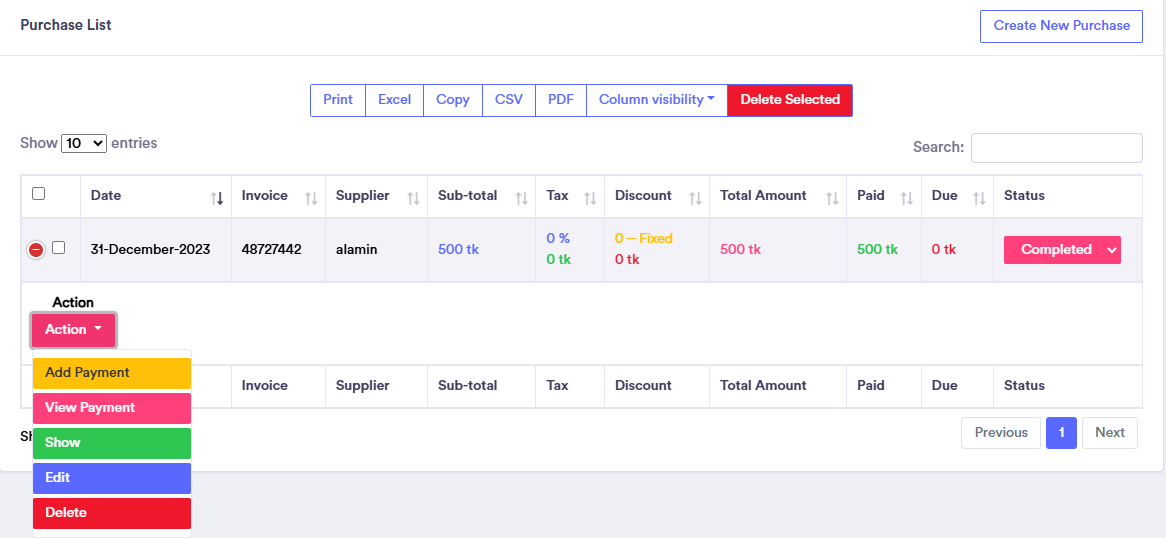Sort by Supplier column arrows
The image size is (1166, 538).
click(411, 198)
